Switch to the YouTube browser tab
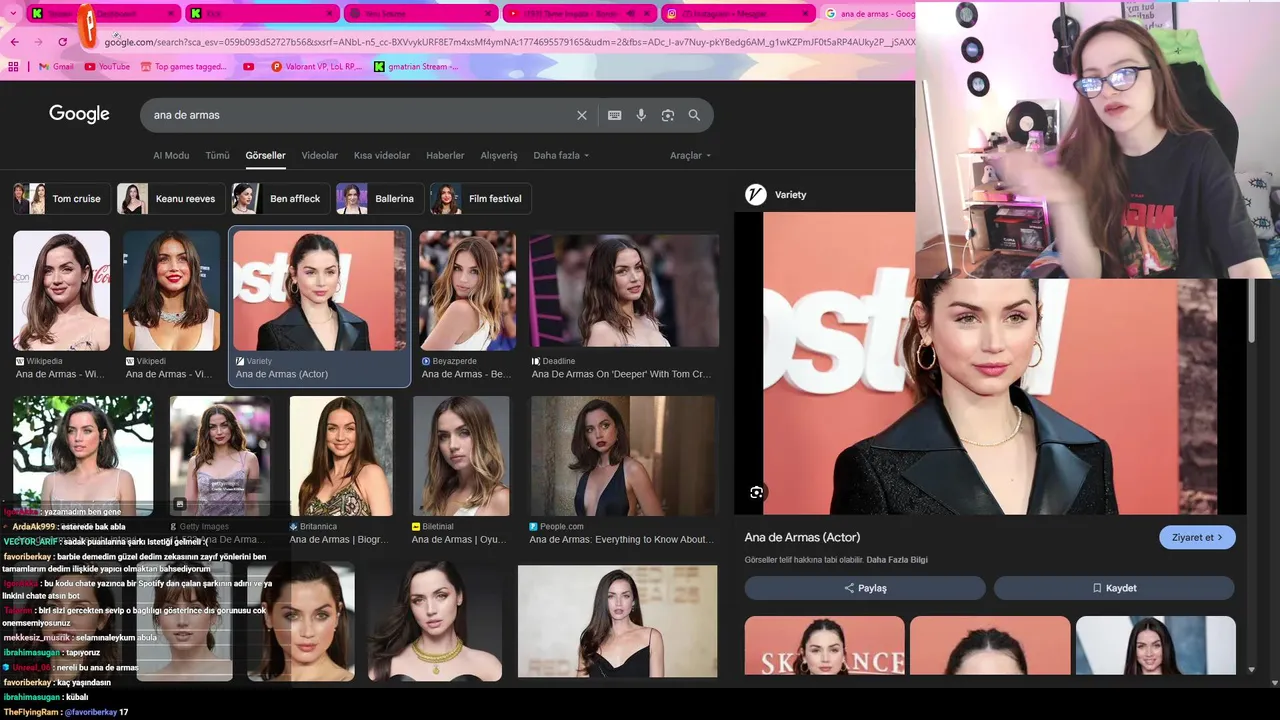The image size is (1280, 720). pyautogui.click(x=578, y=14)
